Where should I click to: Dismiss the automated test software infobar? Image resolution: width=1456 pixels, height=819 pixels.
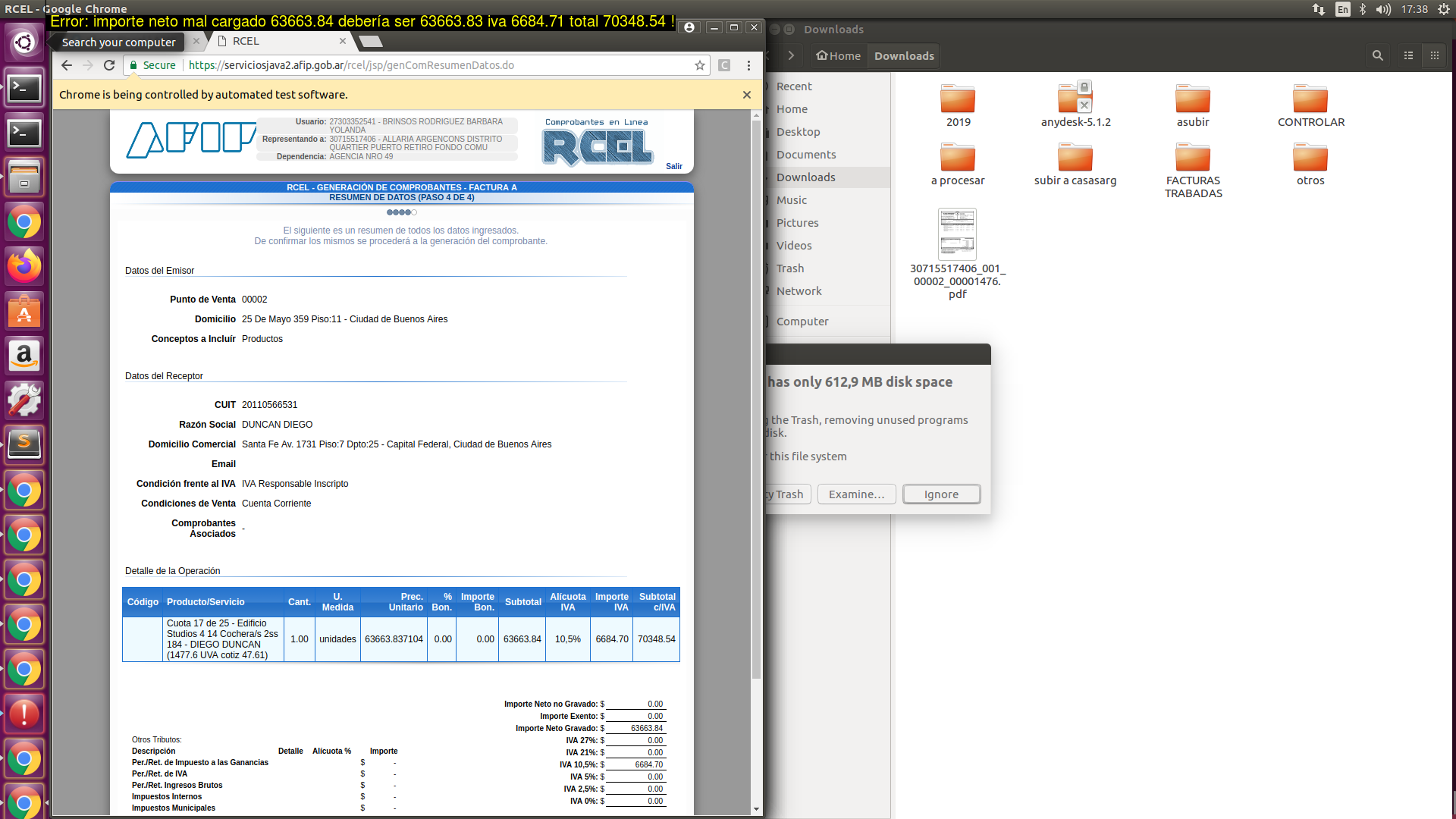tap(747, 95)
